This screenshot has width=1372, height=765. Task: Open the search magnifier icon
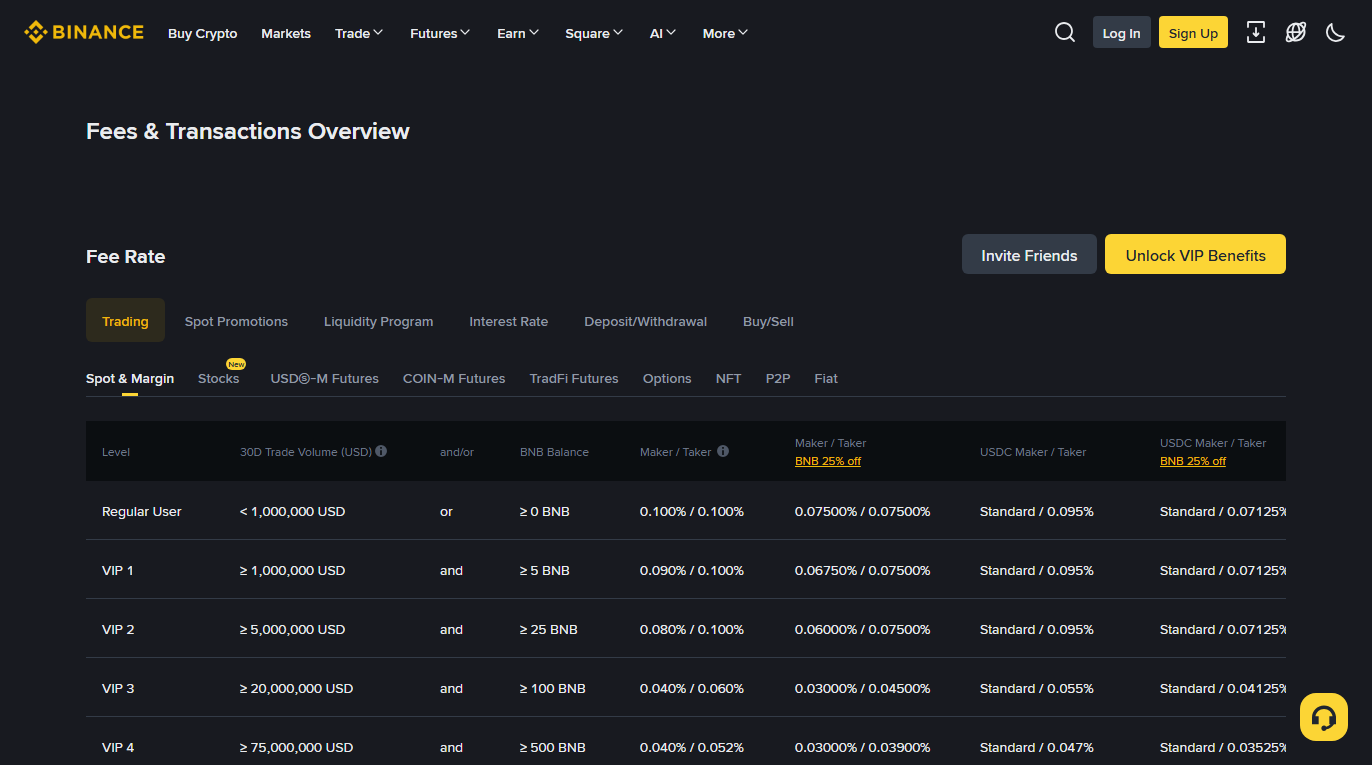click(x=1065, y=33)
